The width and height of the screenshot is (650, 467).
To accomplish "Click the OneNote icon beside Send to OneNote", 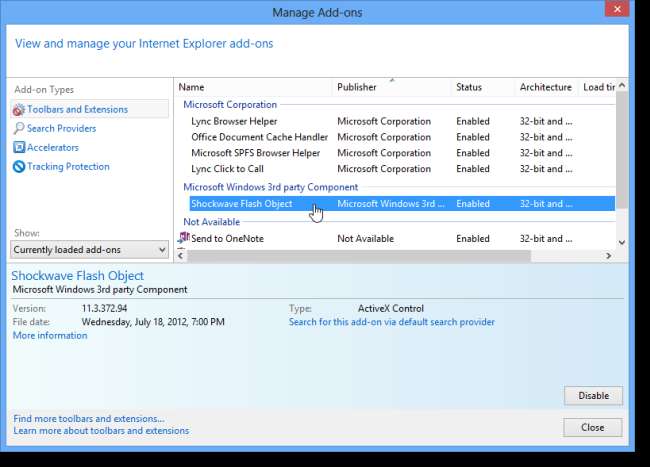I will (x=184, y=237).
